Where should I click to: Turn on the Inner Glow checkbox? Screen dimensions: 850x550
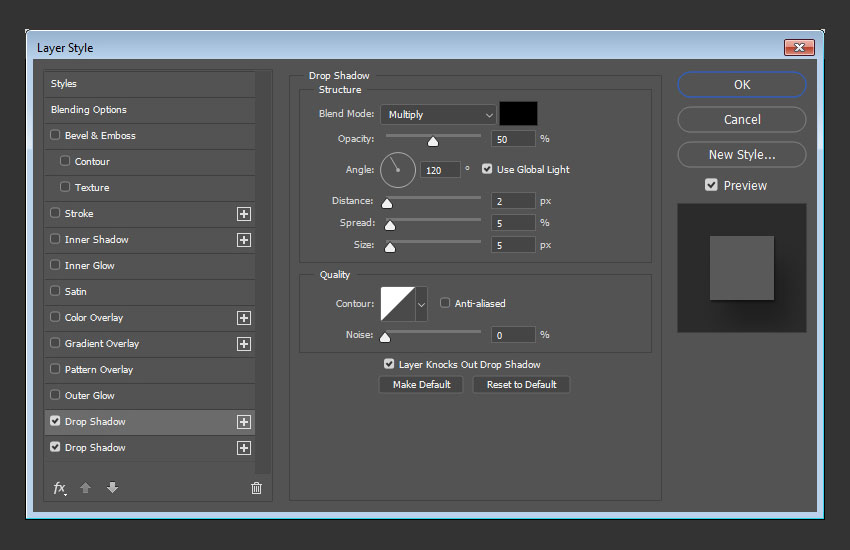pos(55,264)
